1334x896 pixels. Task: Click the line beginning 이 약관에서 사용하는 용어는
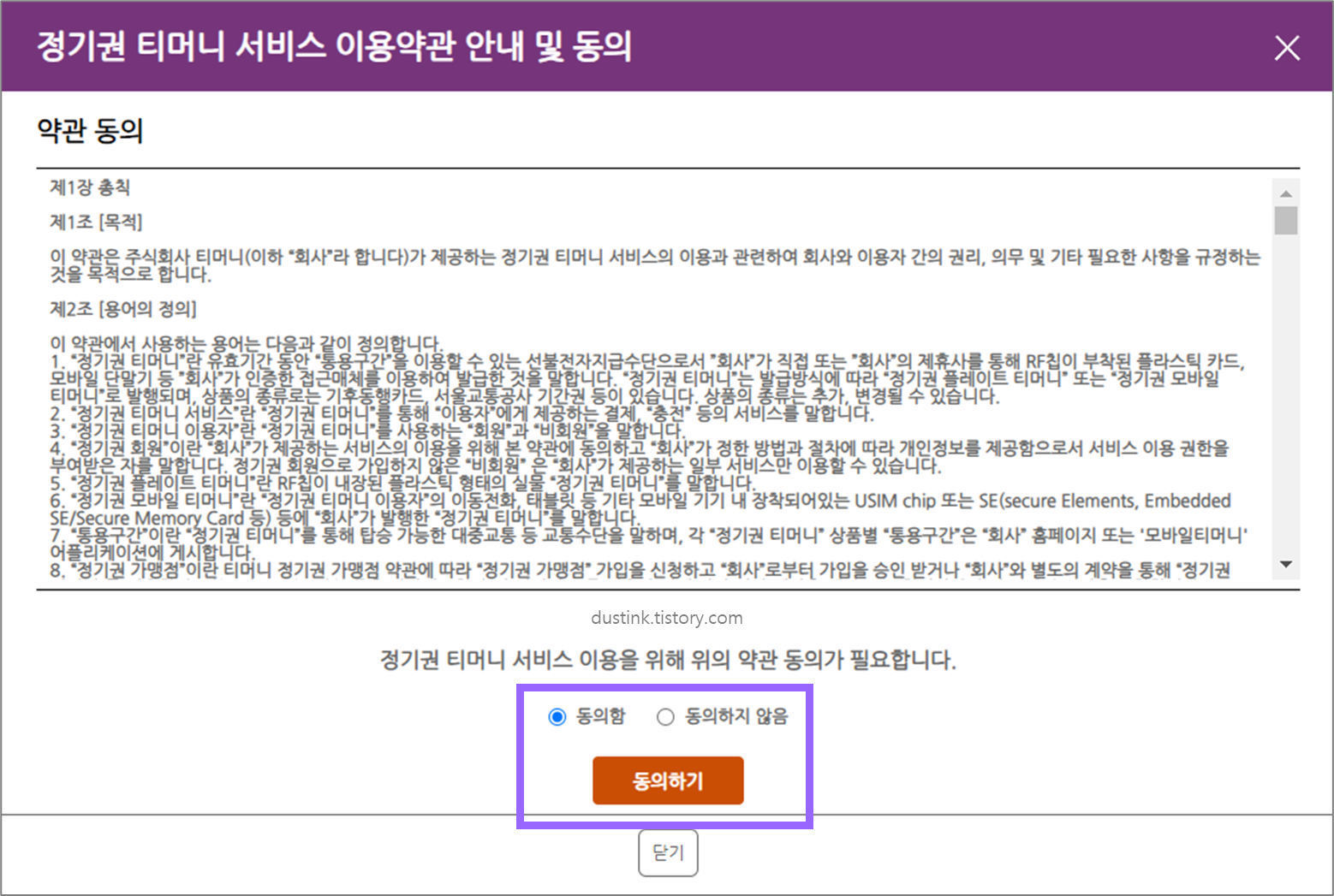pyautogui.click(x=247, y=343)
